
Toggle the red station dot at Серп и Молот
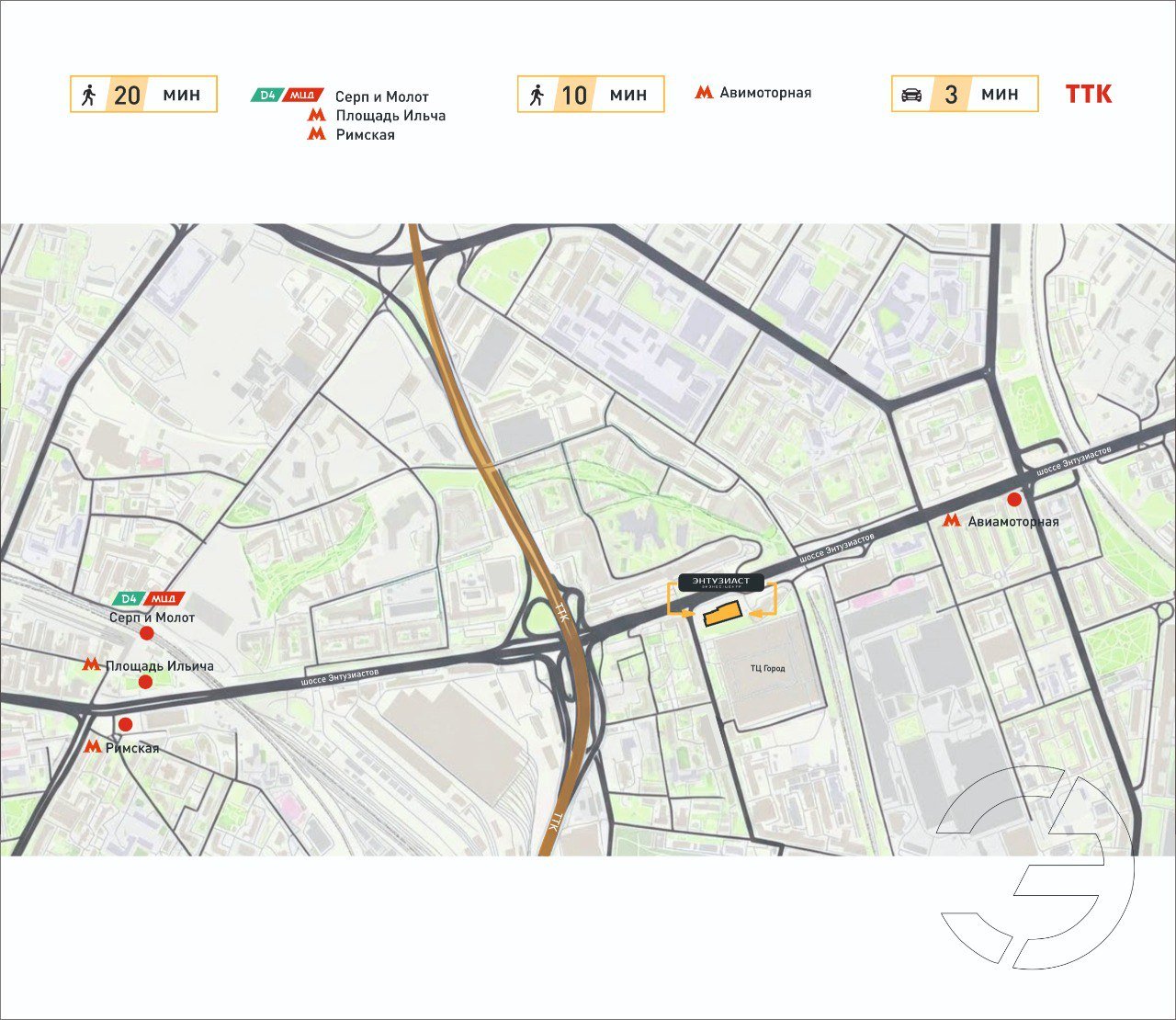pos(146,633)
